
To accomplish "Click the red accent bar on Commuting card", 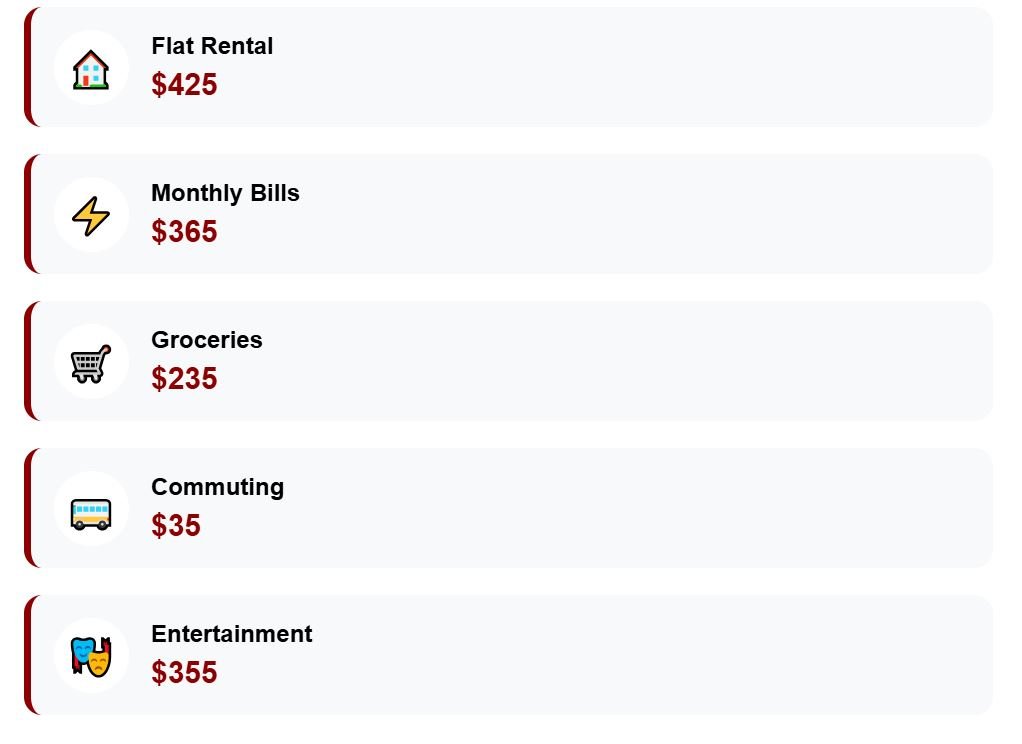I will click(x=28, y=508).
